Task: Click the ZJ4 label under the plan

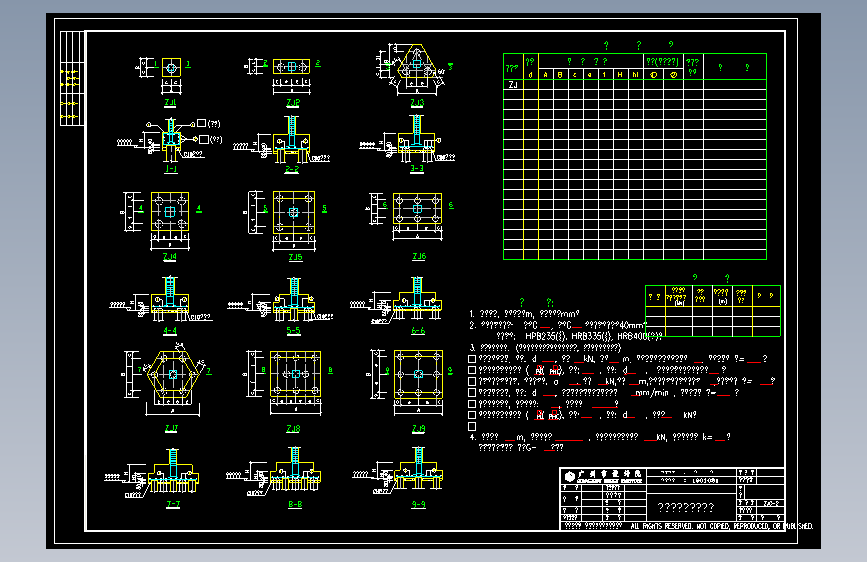Action: 170,257
